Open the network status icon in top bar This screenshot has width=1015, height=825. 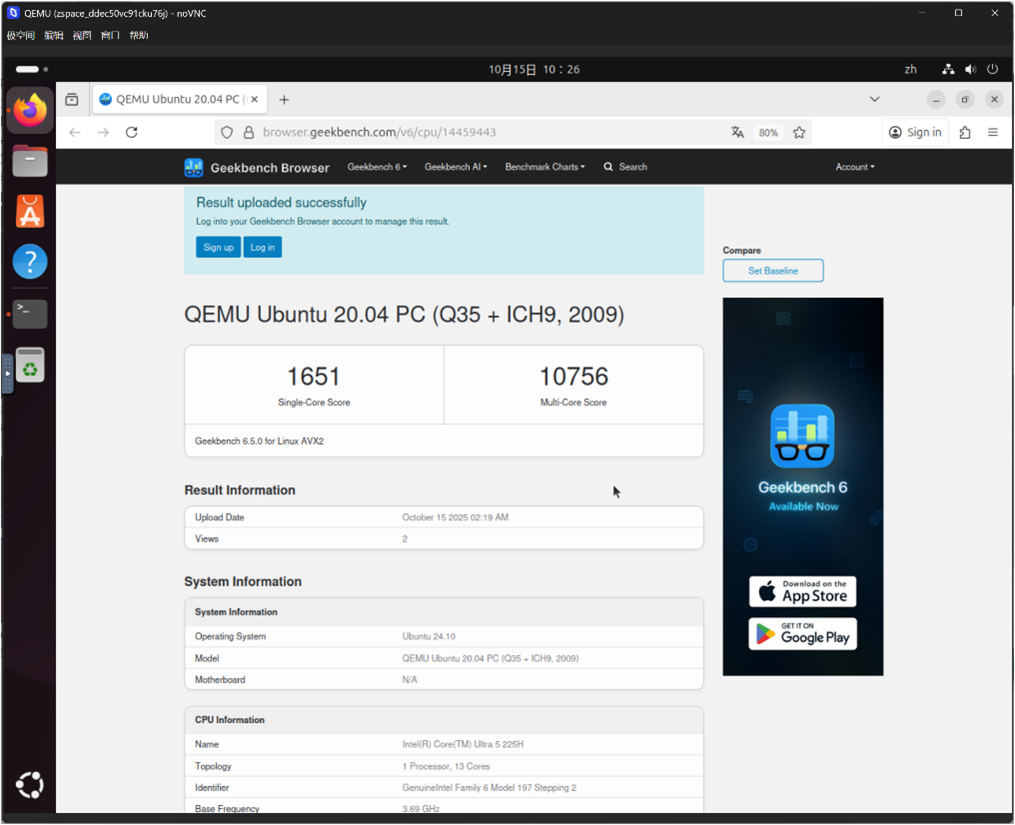(x=948, y=69)
